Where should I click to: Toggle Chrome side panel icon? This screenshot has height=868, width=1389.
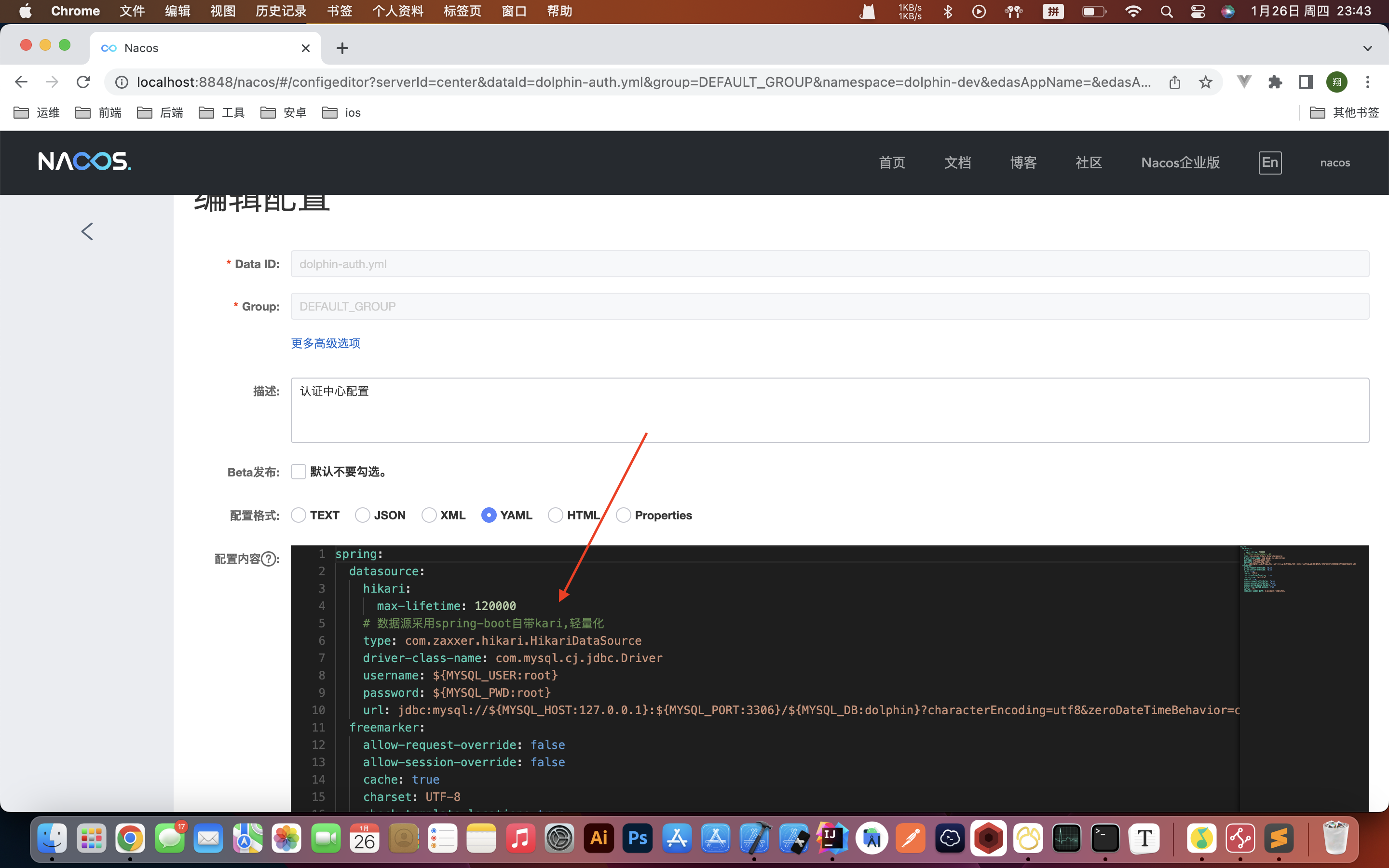click(1306, 82)
